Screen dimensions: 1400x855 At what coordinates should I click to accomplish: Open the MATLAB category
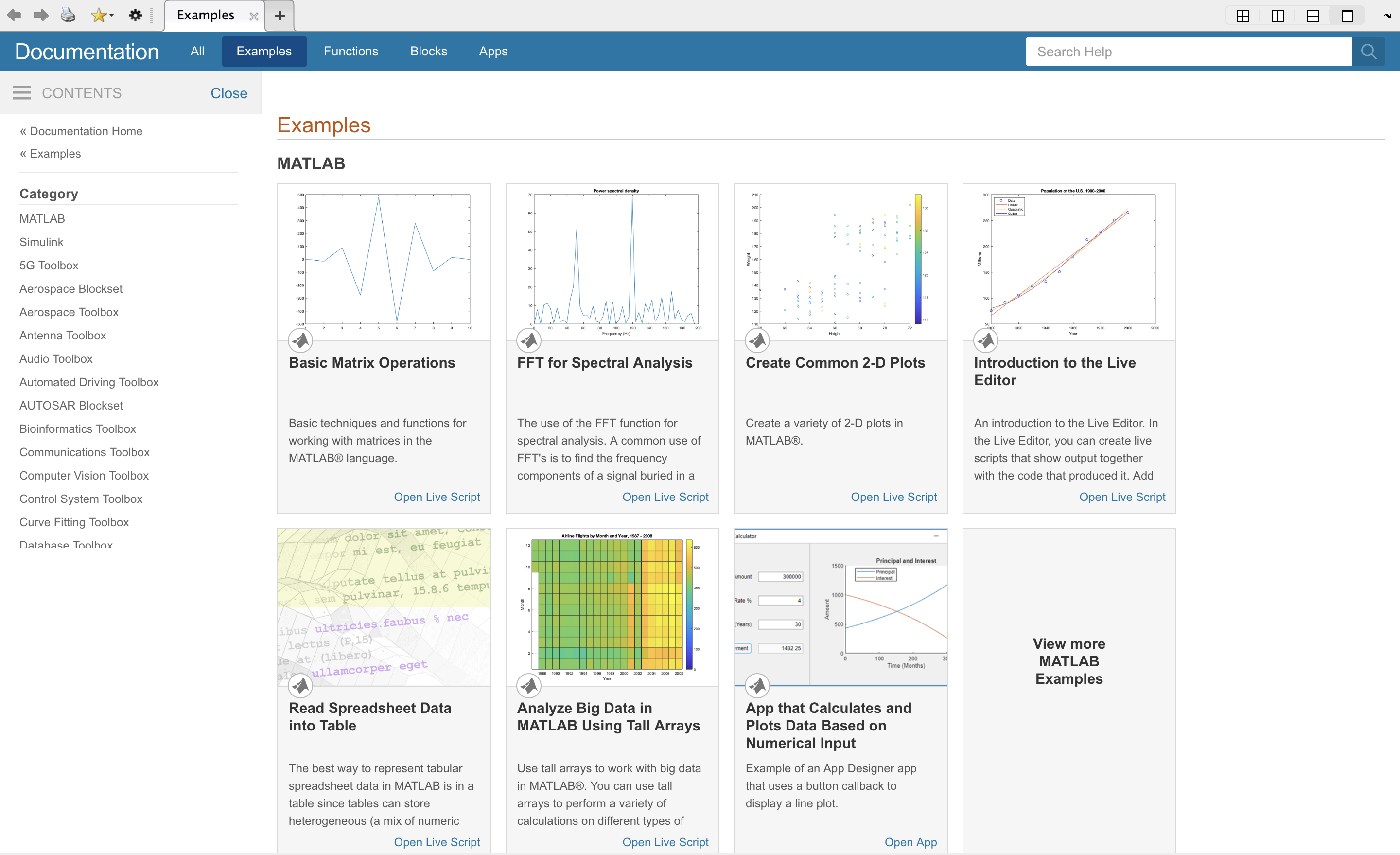(42, 219)
